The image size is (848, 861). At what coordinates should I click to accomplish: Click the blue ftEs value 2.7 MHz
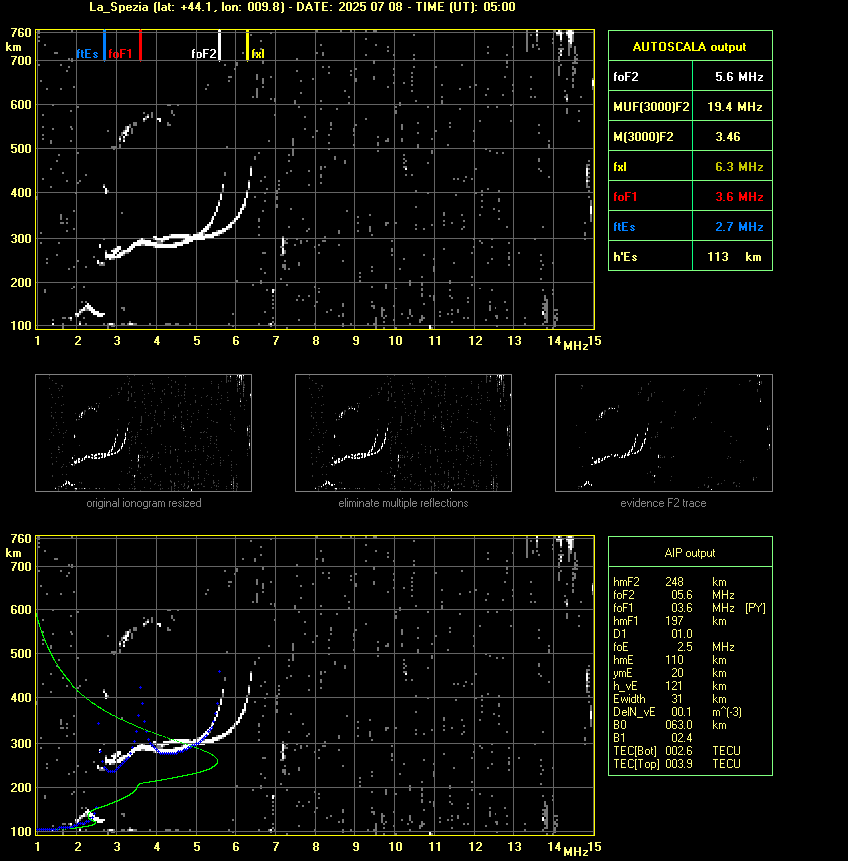[739, 227]
